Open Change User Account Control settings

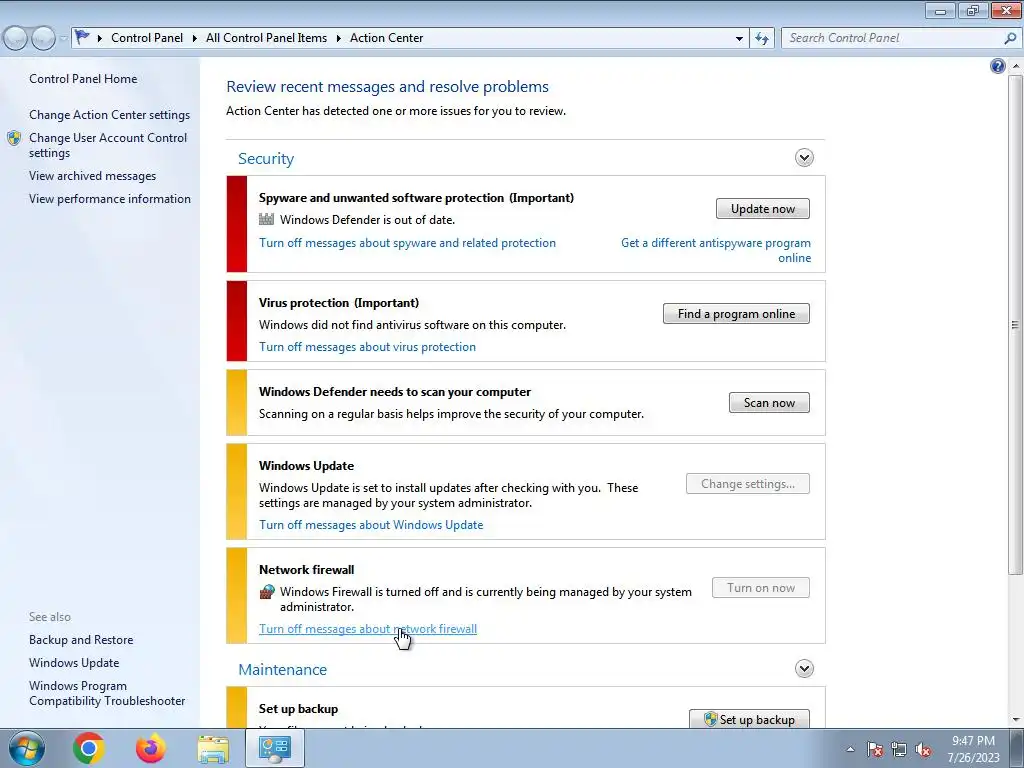(x=108, y=145)
